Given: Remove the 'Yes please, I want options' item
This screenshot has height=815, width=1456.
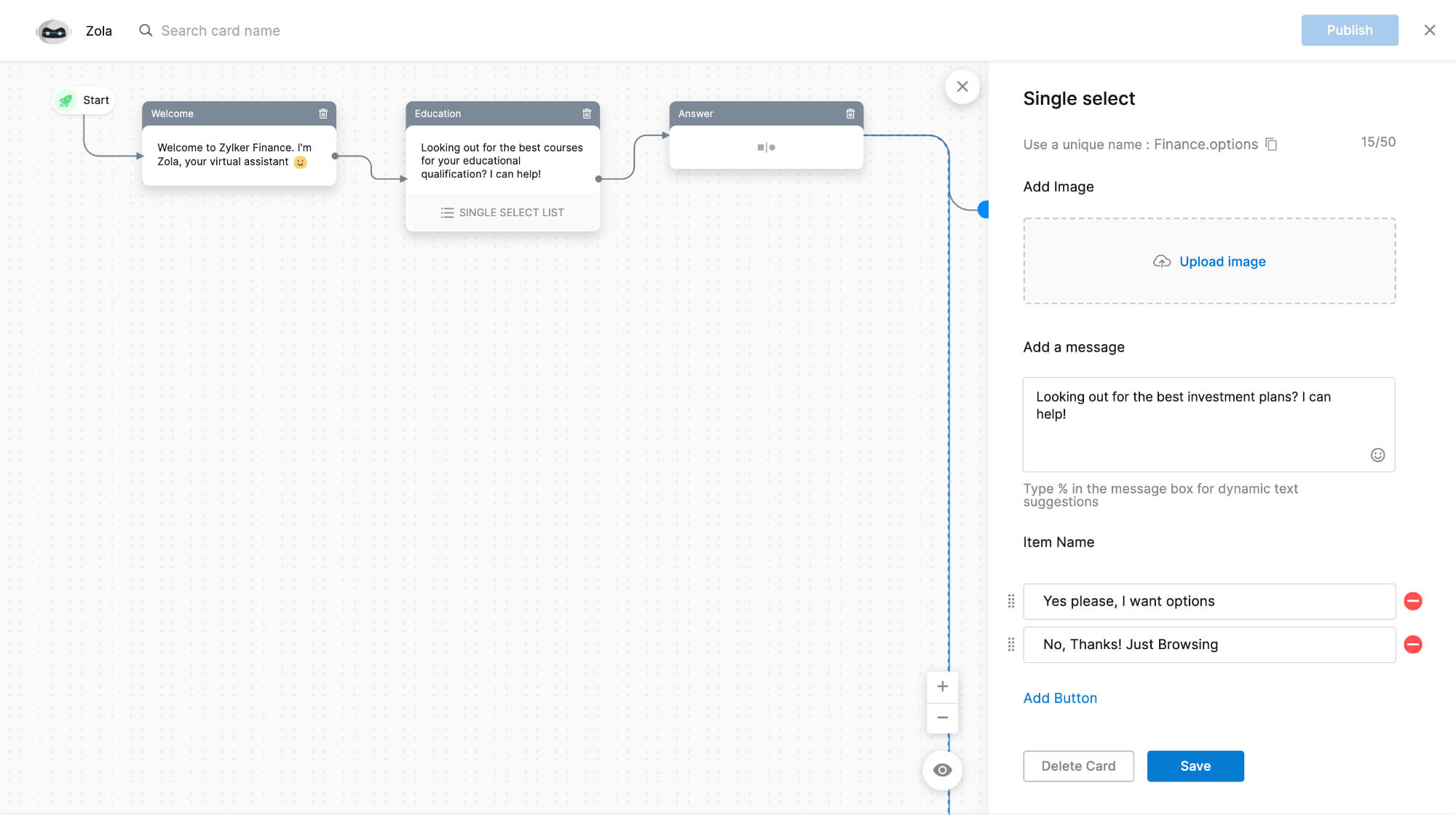Looking at the screenshot, I should point(1412,601).
